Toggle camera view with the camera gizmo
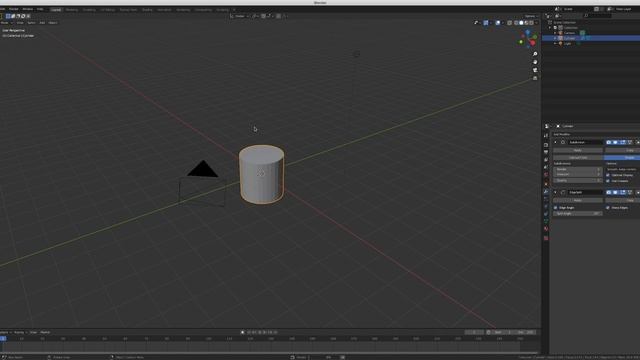Screen dimensions: 640x360 [x=535, y=70]
